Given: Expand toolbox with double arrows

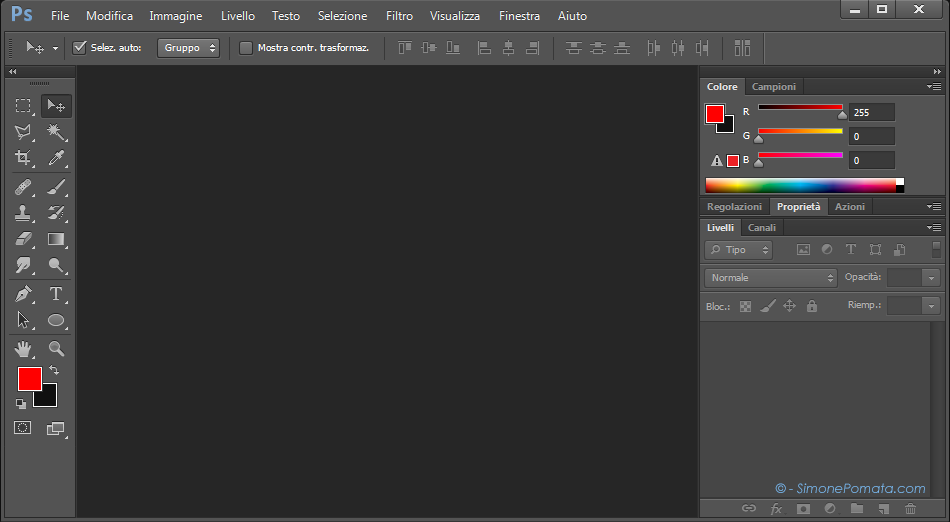Looking at the screenshot, I should click(13, 71).
